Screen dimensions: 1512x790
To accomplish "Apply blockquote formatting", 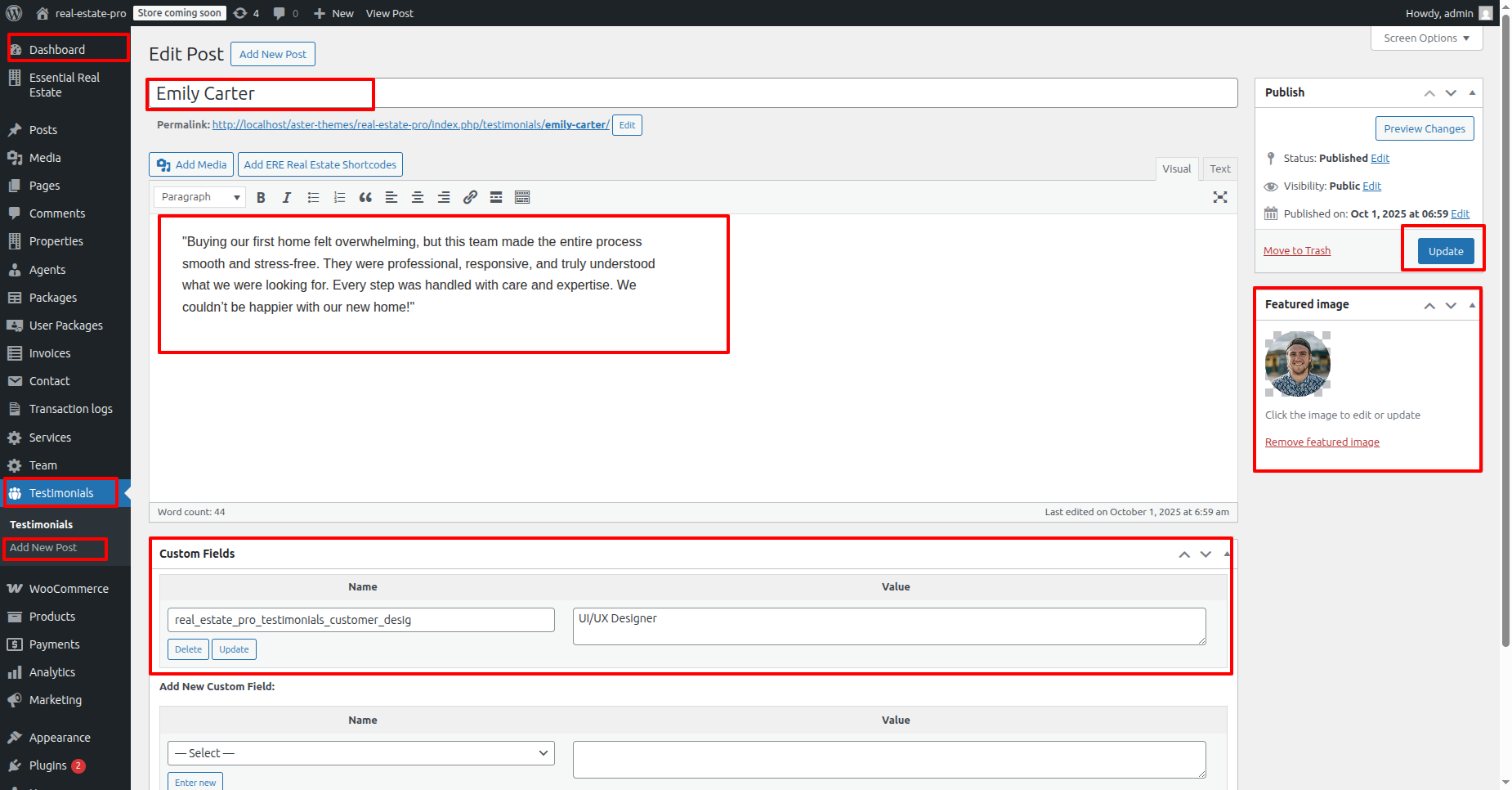I will pyautogui.click(x=365, y=197).
